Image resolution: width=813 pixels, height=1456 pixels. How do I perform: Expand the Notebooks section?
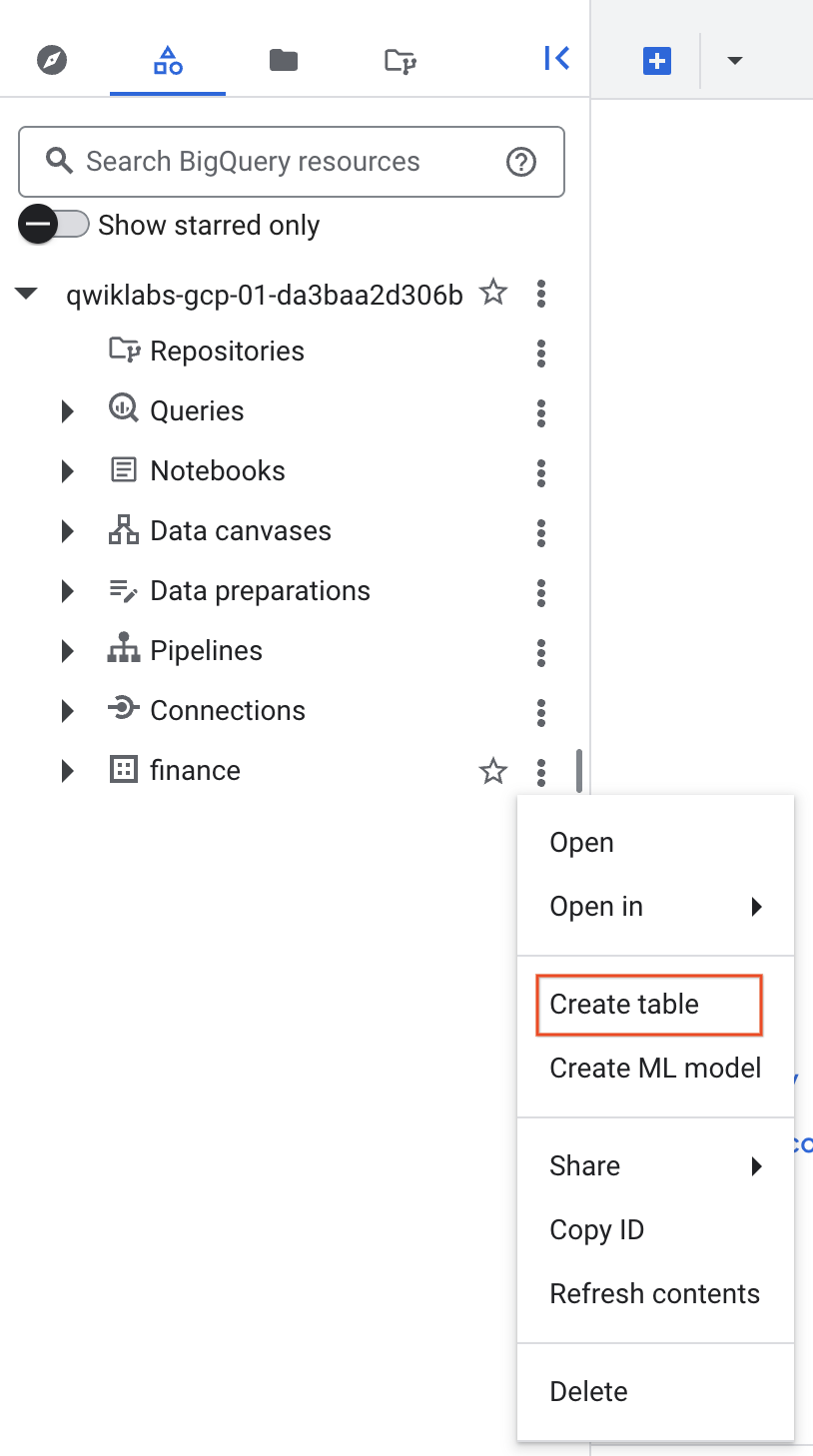(x=67, y=470)
